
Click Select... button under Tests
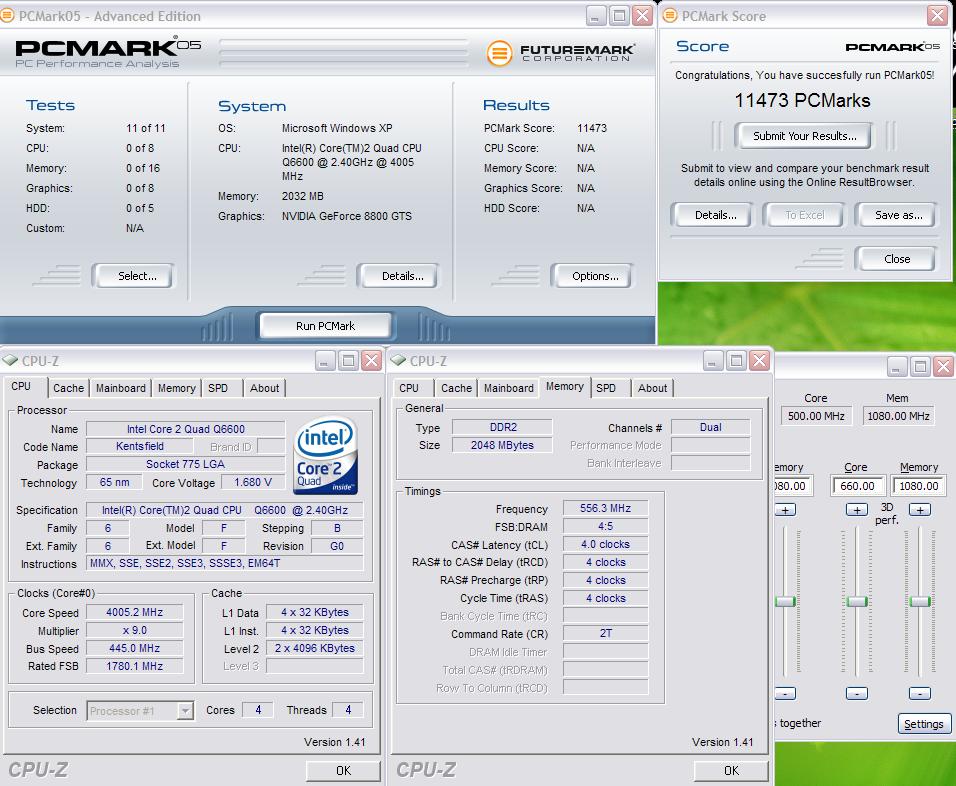click(x=135, y=276)
